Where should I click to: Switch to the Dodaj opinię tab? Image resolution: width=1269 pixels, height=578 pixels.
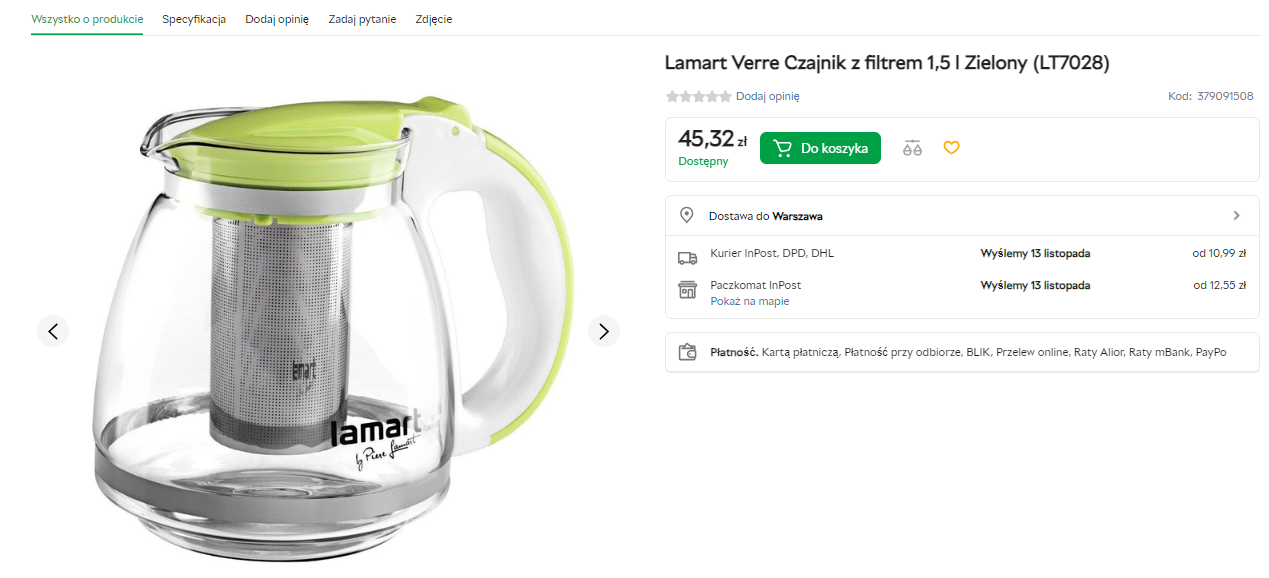[277, 19]
